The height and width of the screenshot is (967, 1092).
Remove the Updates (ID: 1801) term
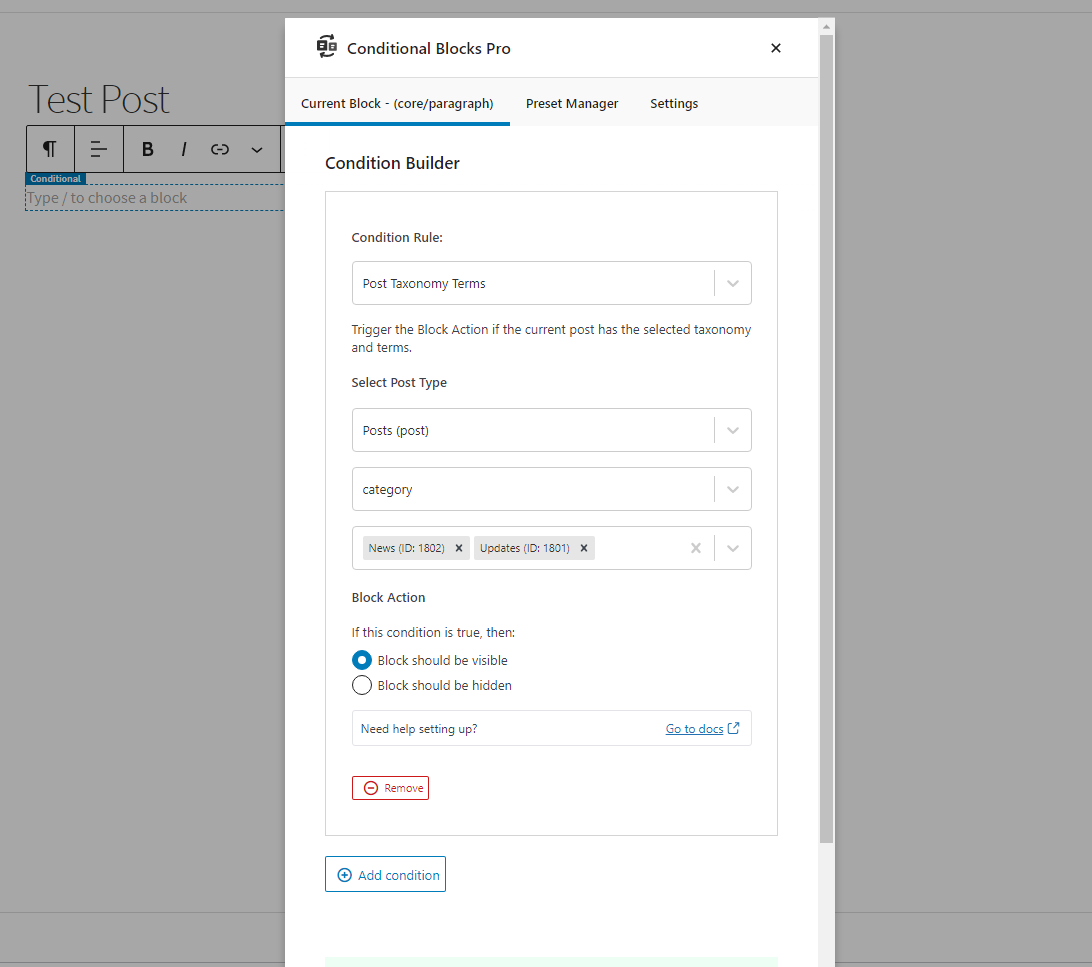pyautogui.click(x=584, y=548)
